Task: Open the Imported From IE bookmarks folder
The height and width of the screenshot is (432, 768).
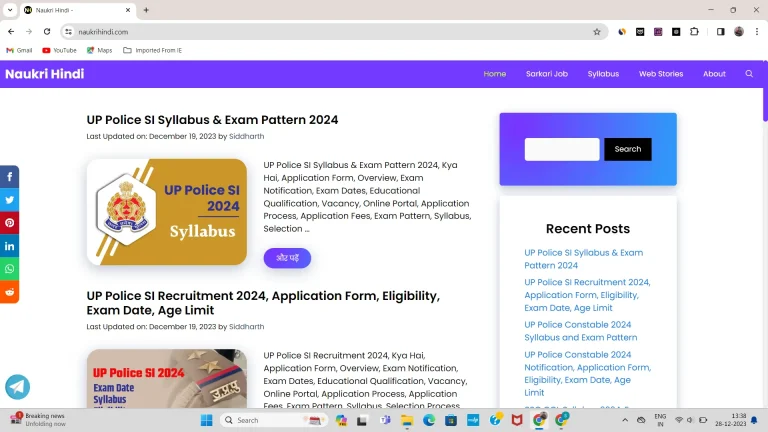Action: (x=152, y=50)
